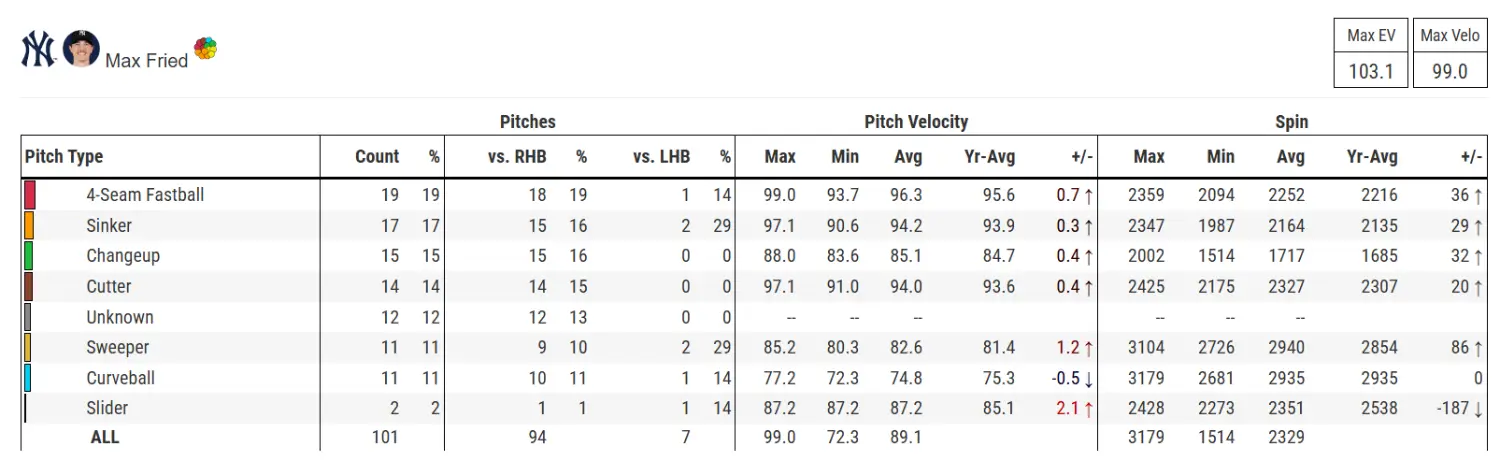Image resolution: width=1500 pixels, height=461 pixels.
Task: Click the down arrow in Slider spin change
Action: click(x=1477, y=408)
